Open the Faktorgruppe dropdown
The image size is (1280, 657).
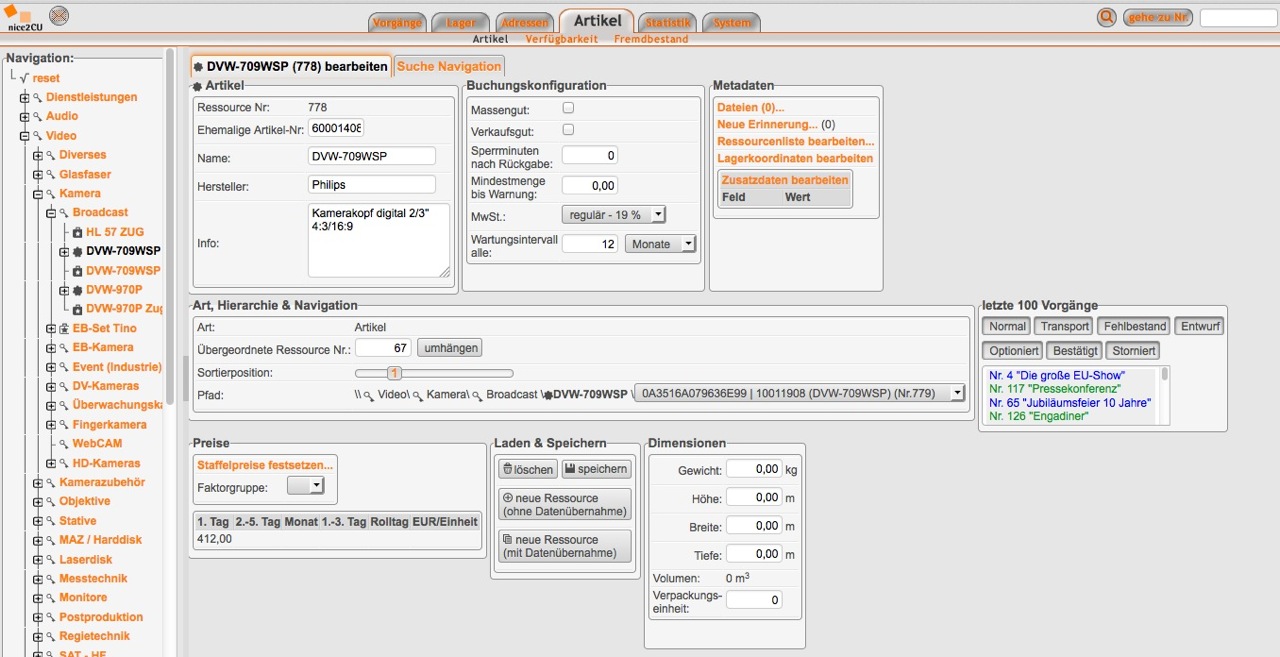pos(305,485)
